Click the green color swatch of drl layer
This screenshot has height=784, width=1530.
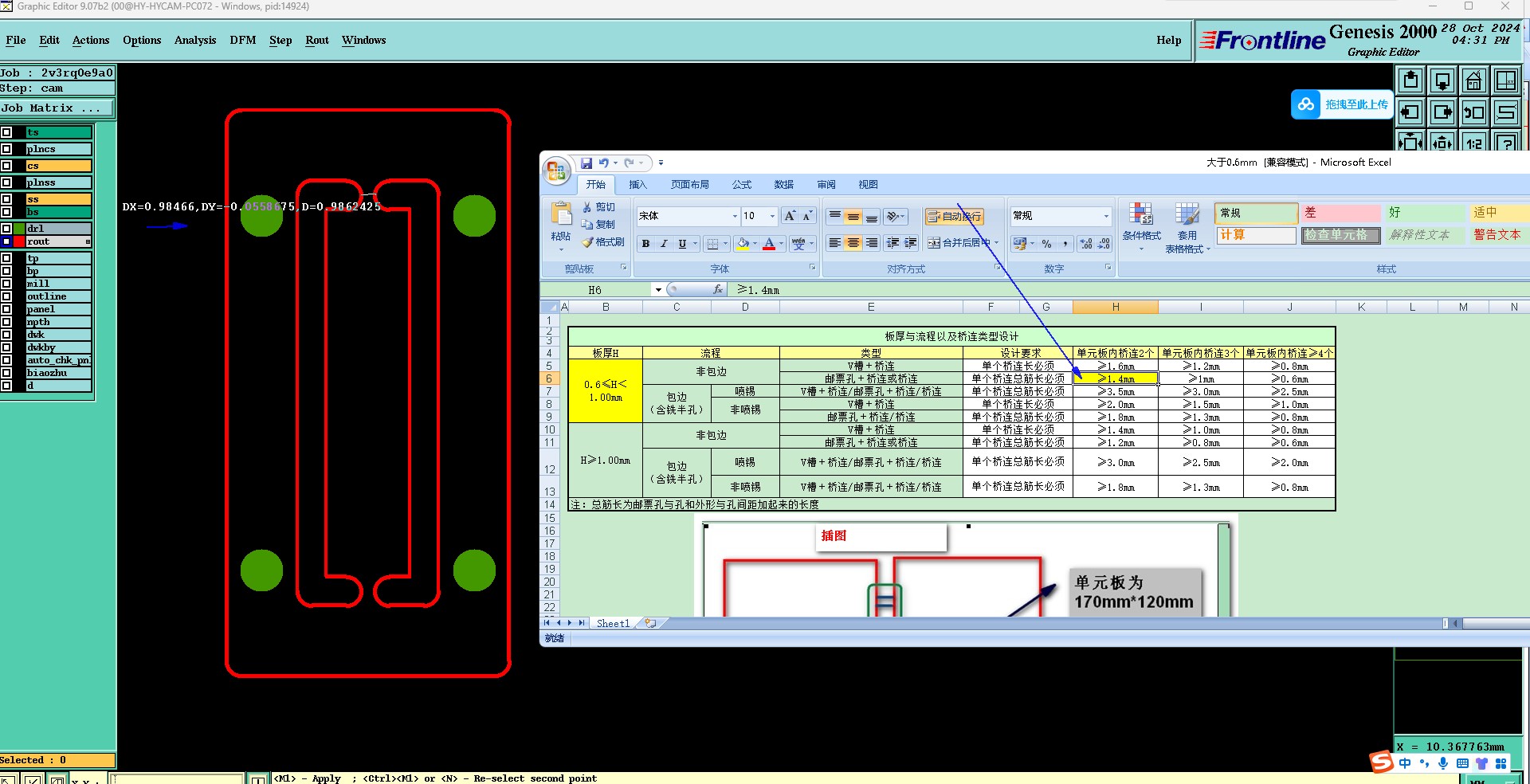pyautogui.click(x=19, y=229)
